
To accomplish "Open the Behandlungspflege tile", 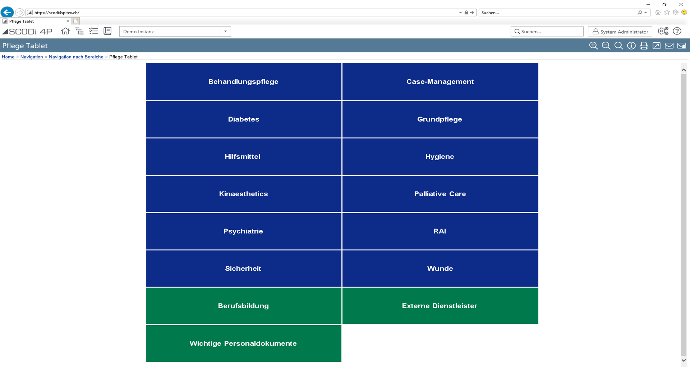I will [x=243, y=81].
